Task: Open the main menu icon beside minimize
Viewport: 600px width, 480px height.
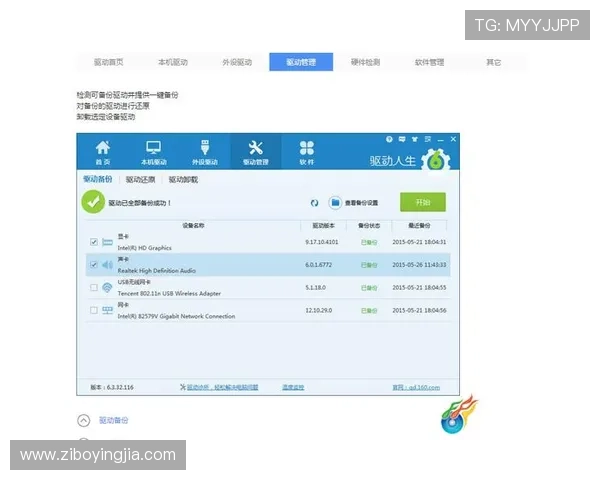Action: coord(428,139)
